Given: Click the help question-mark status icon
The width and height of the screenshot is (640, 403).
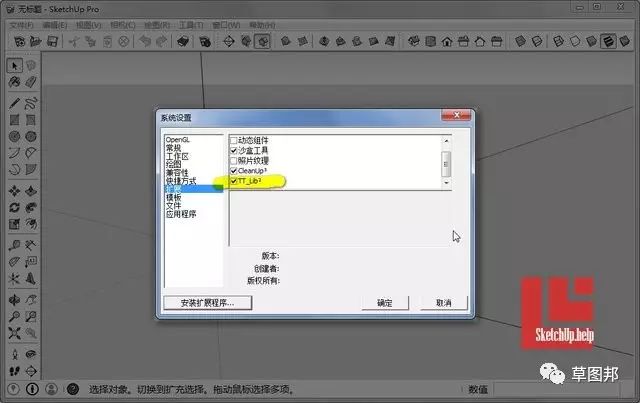Looking at the screenshot, I should (x=73, y=389).
